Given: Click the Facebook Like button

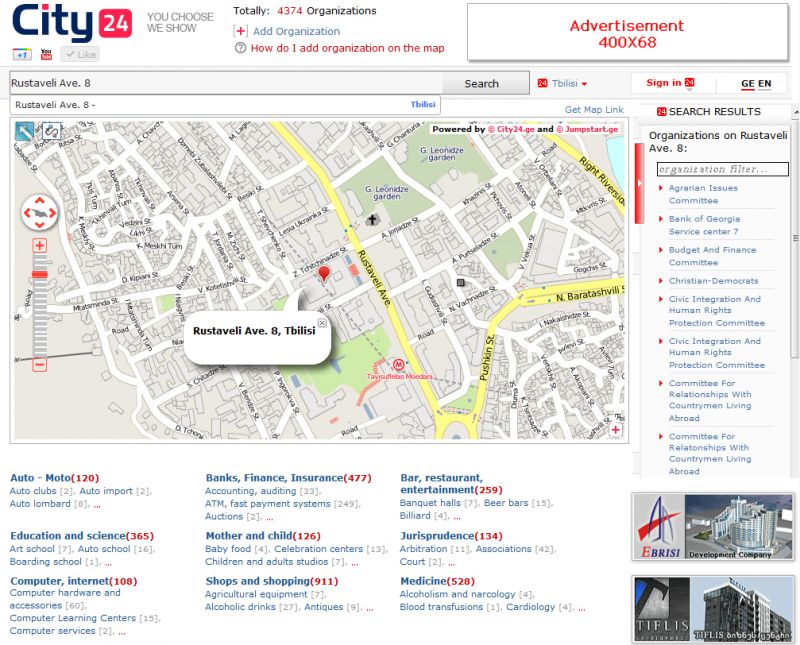Looking at the screenshot, I should [x=80, y=54].
